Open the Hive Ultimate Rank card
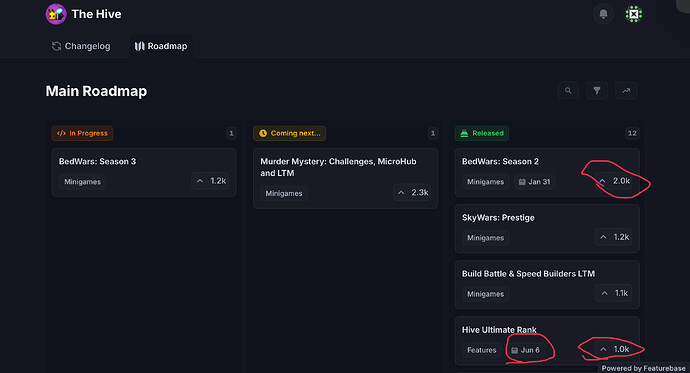 click(x=547, y=341)
